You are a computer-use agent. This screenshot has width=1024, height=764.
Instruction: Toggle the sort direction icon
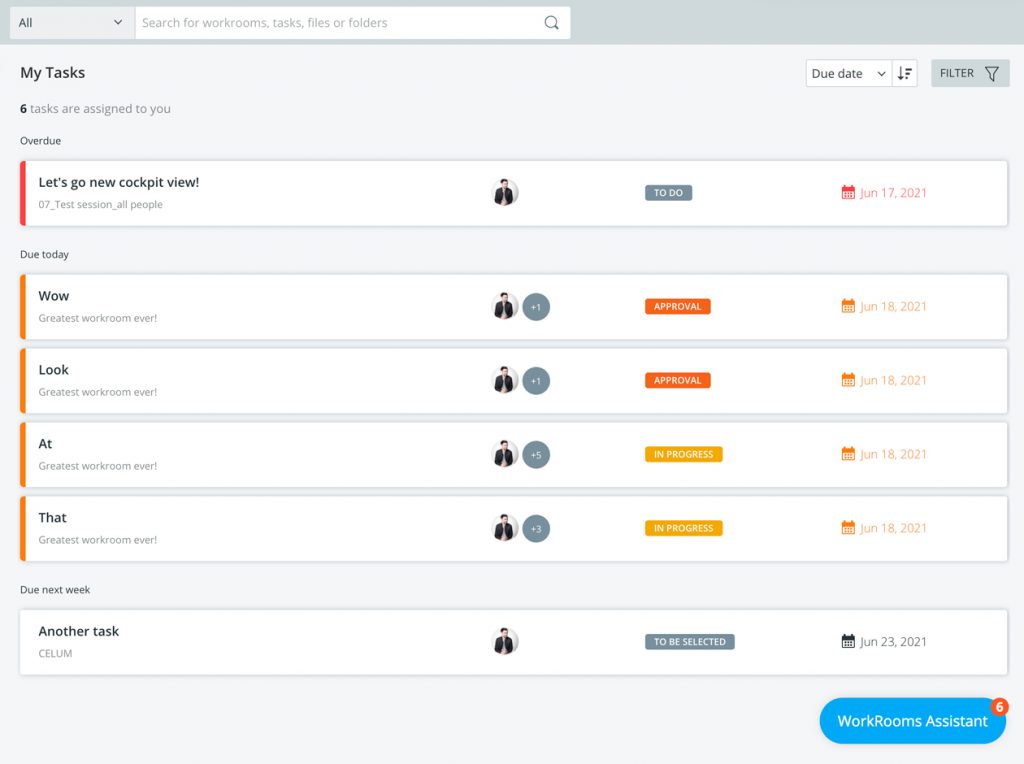tap(905, 73)
